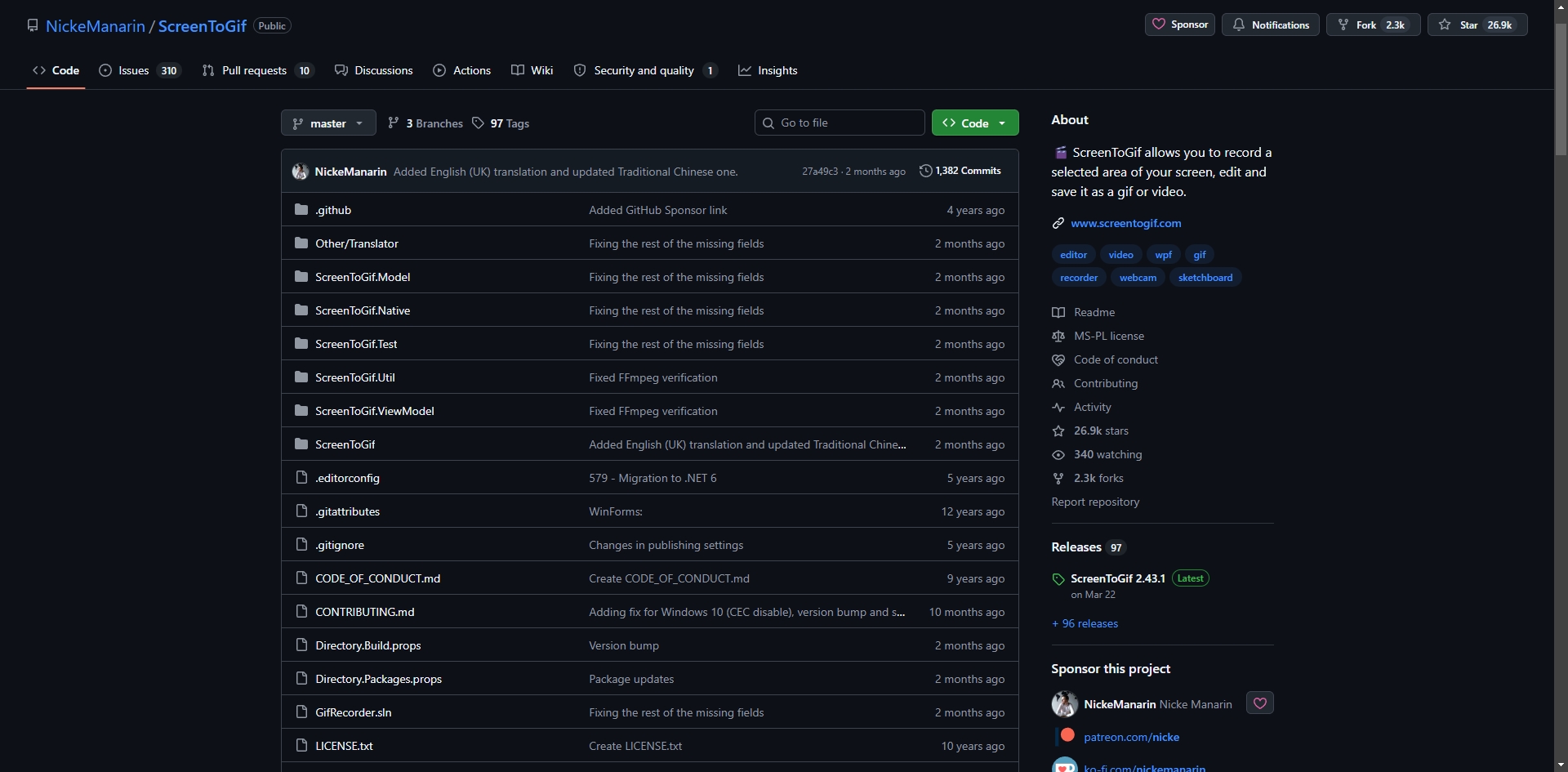Expand the green Code dropdown button

tap(975, 123)
